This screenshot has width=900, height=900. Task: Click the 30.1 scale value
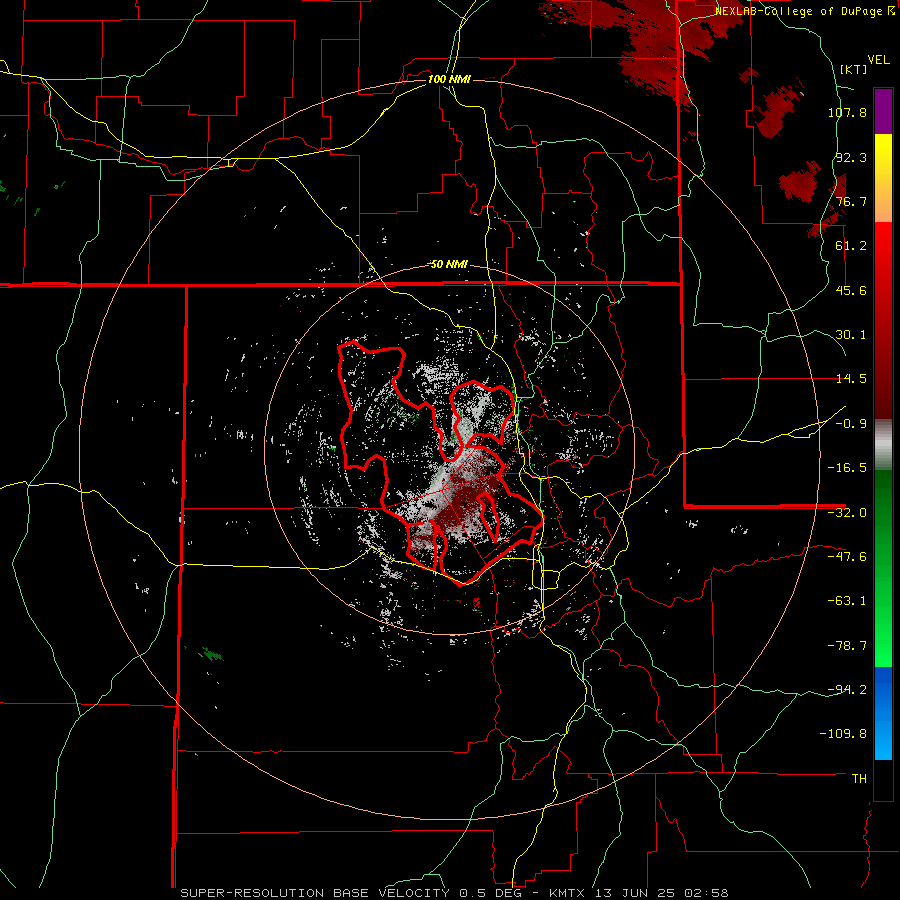click(x=851, y=335)
